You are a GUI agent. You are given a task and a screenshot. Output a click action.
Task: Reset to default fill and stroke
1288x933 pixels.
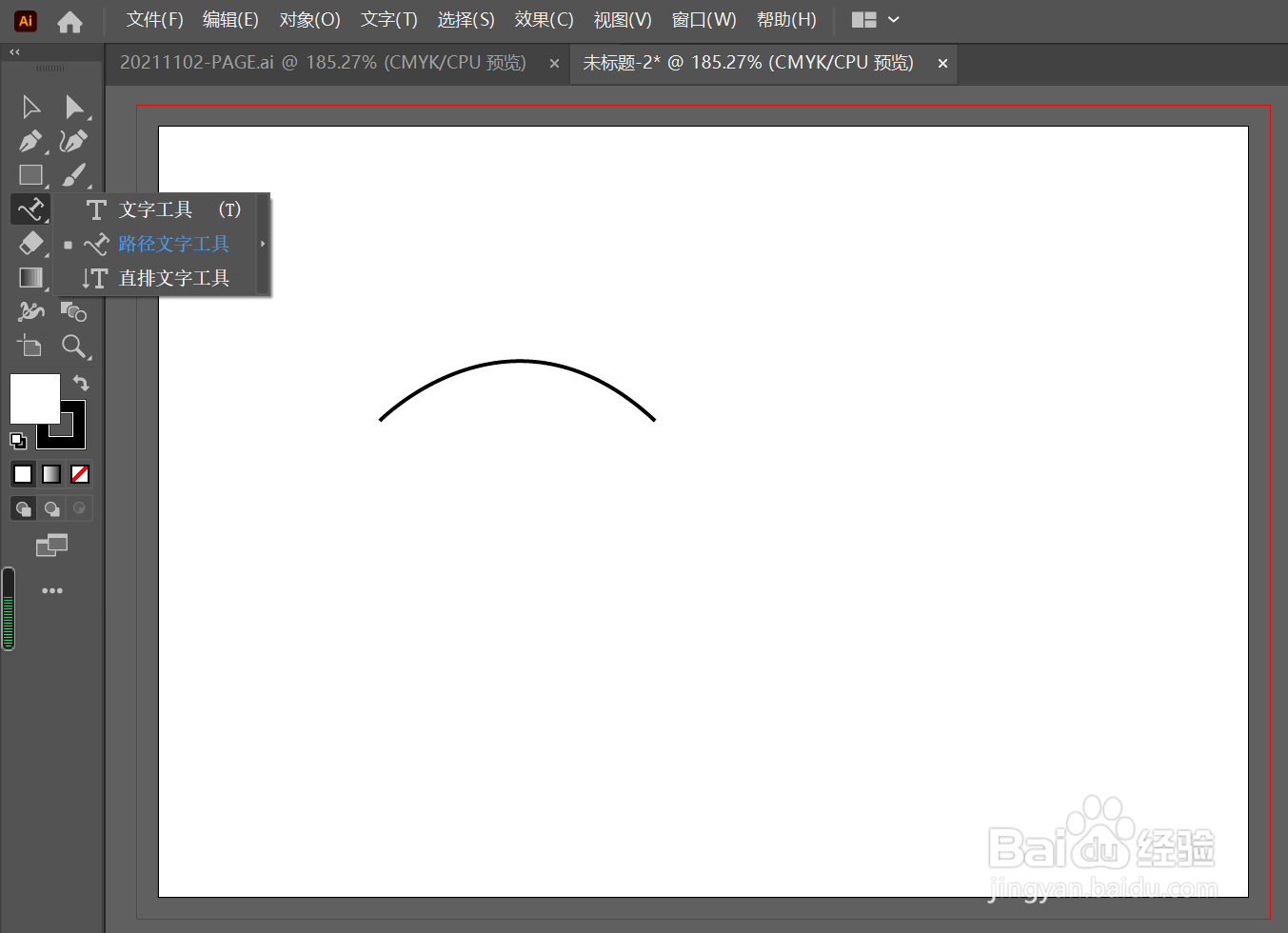[x=17, y=440]
